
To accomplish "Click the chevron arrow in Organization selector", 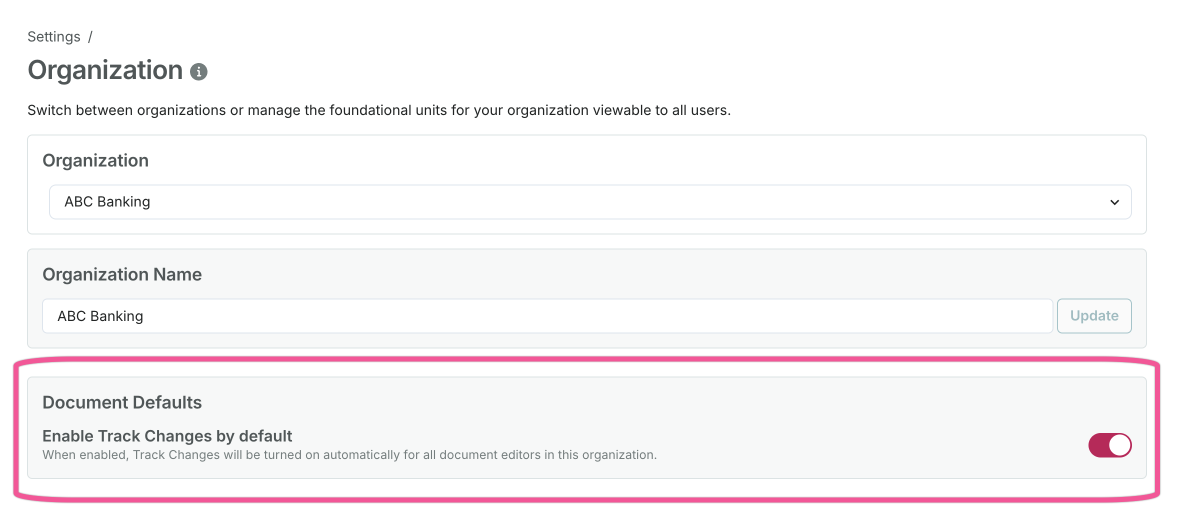I will [1115, 203].
